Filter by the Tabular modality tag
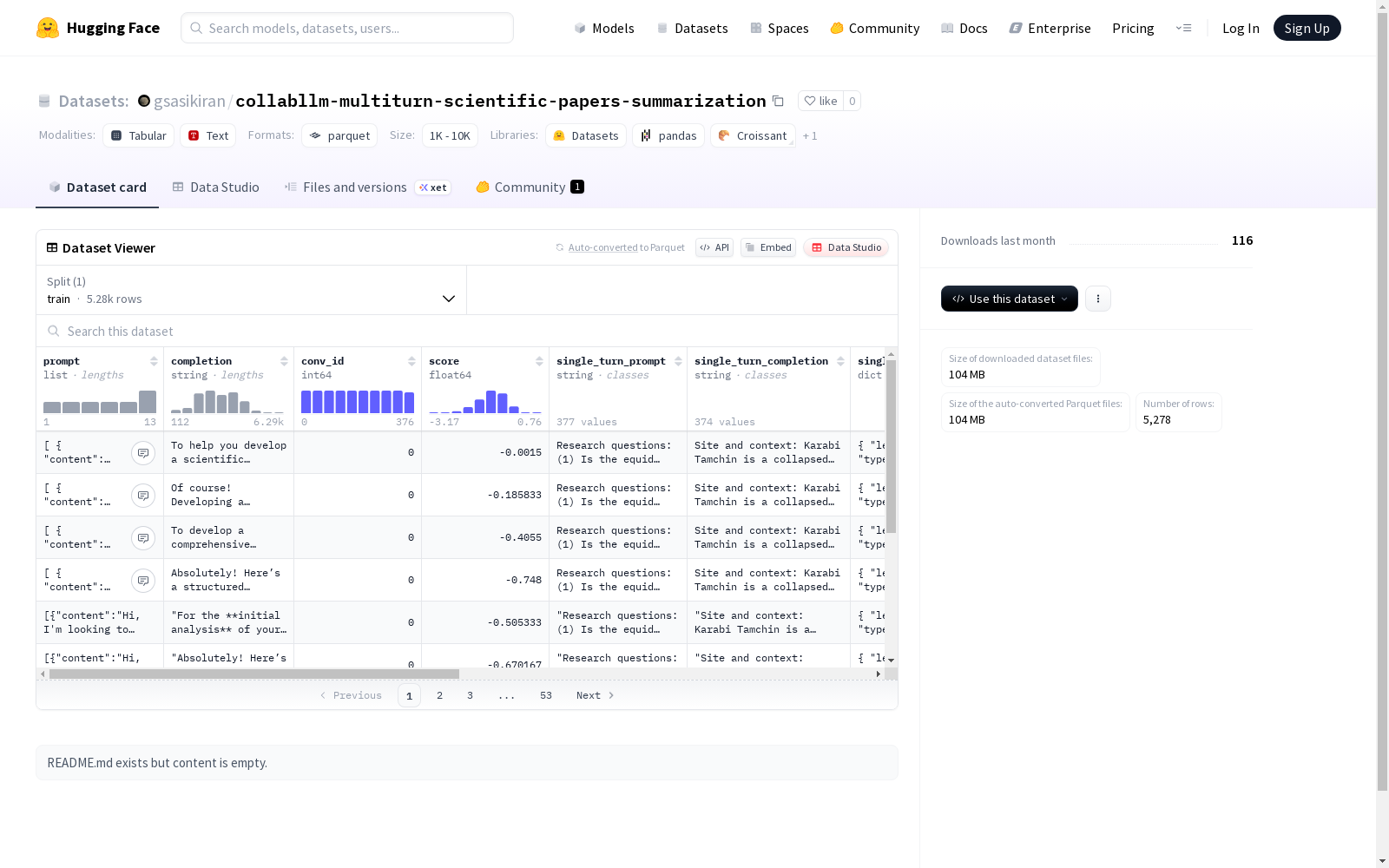The height and width of the screenshot is (868, 1389). coord(139,135)
